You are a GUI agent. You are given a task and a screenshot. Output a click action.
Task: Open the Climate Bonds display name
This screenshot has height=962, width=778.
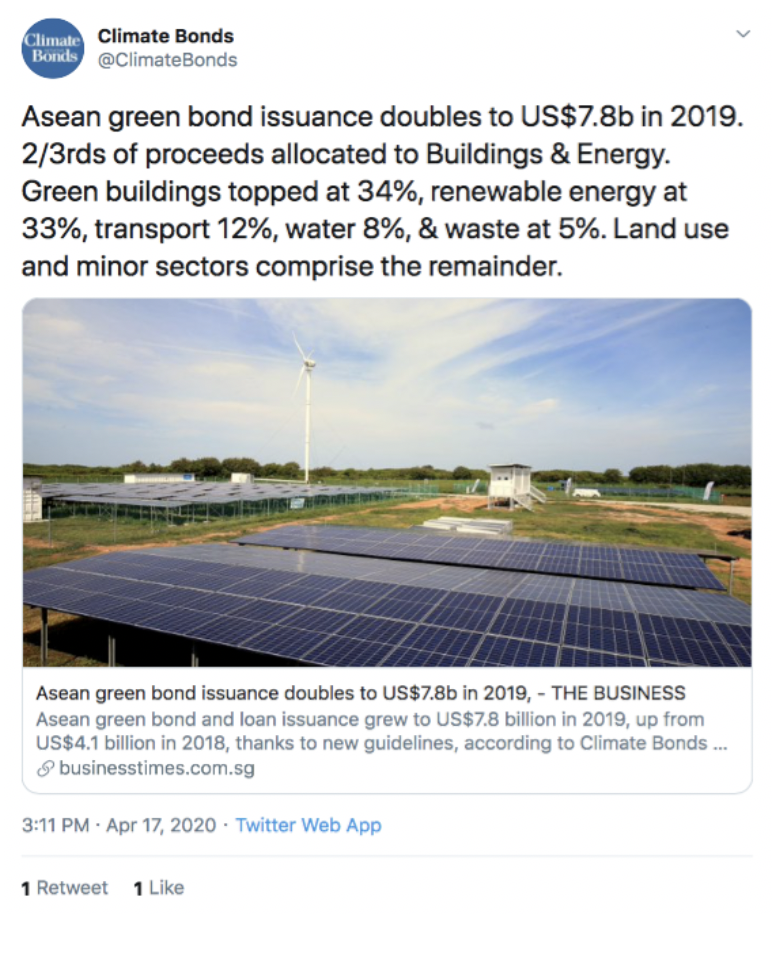coord(166,36)
